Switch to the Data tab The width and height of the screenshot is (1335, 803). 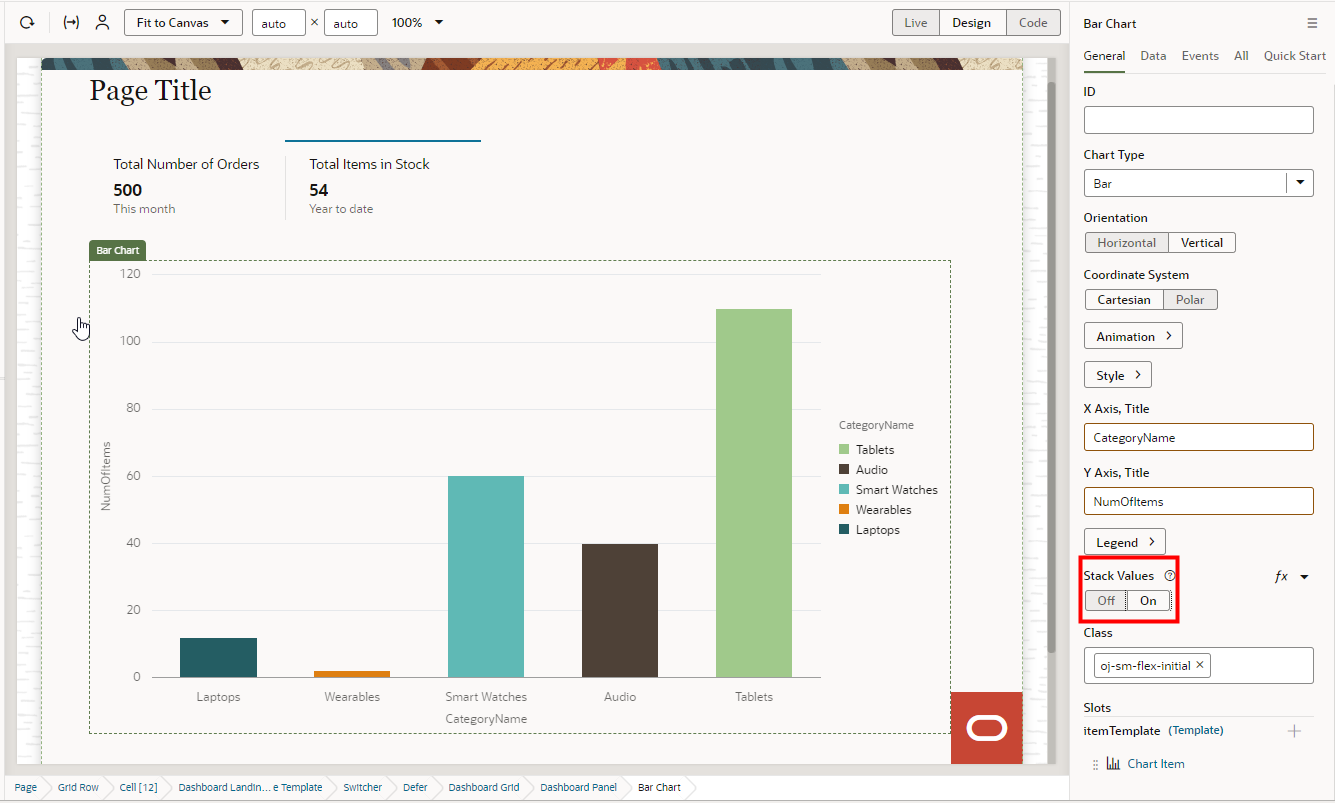(x=1152, y=56)
